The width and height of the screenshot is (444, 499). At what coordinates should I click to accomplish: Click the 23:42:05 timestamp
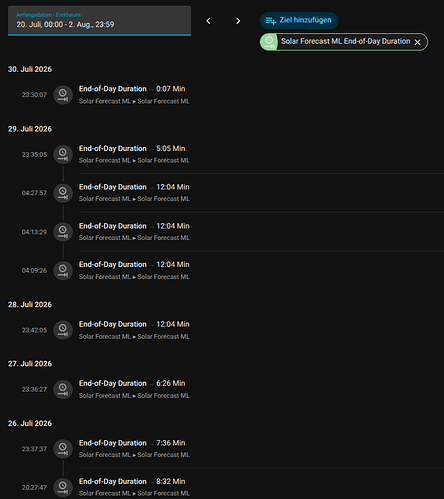pyautogui.click(x=34, y=330)
